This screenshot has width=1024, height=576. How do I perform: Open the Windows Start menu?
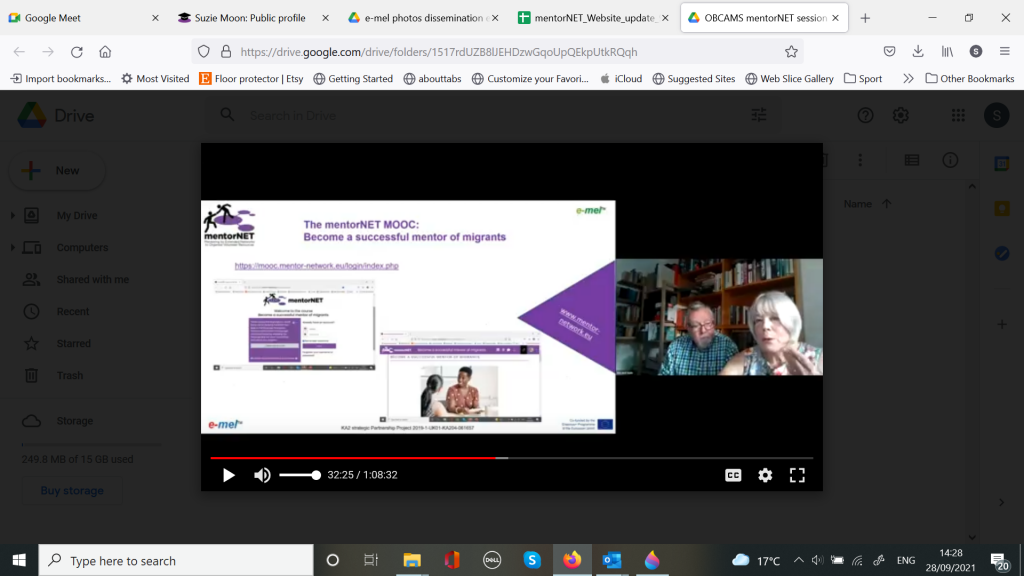tap(19, 560)
